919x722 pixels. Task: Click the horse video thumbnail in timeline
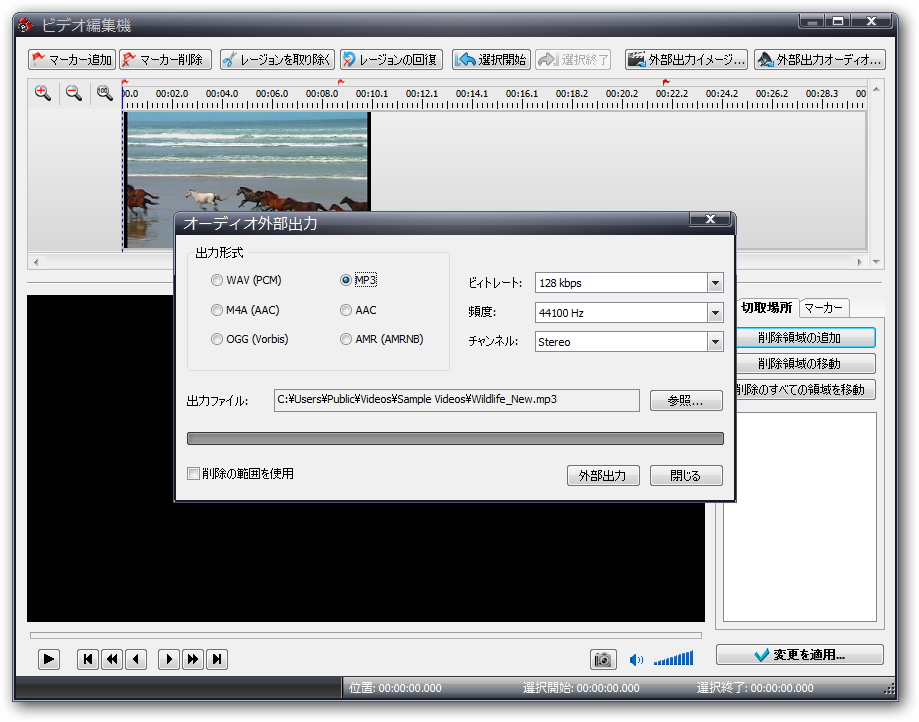[x=246, y=161]
